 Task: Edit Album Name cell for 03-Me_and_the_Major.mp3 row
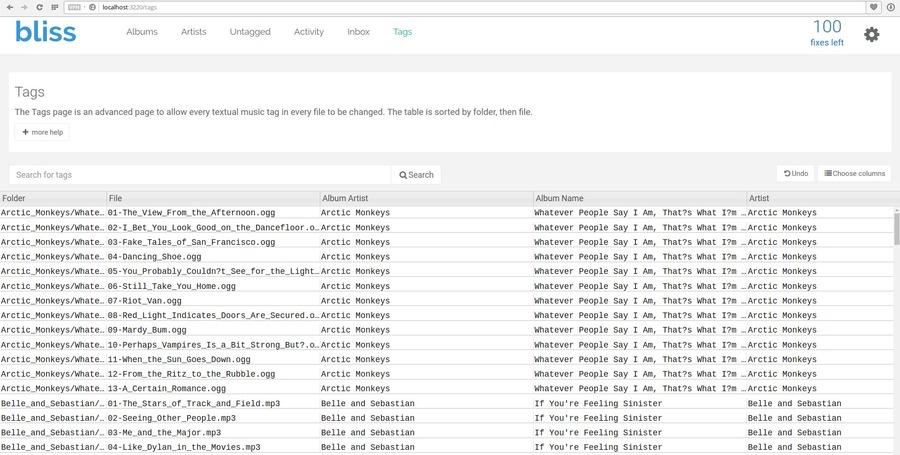(640, 433)
